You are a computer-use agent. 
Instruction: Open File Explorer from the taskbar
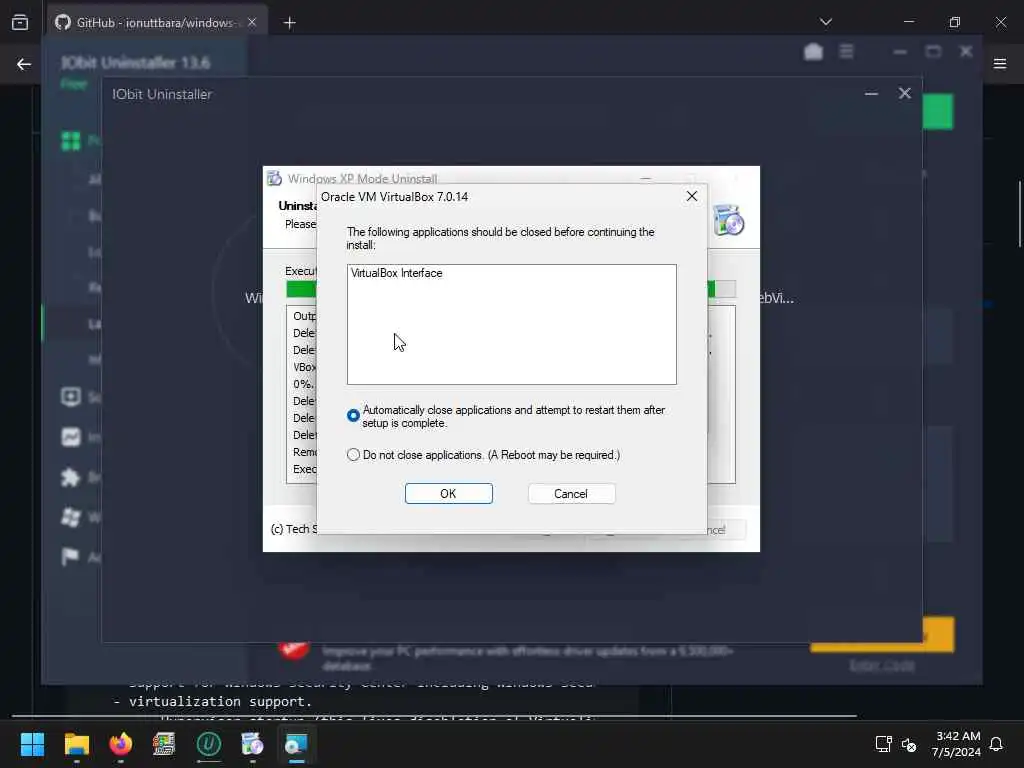(76, 744)
